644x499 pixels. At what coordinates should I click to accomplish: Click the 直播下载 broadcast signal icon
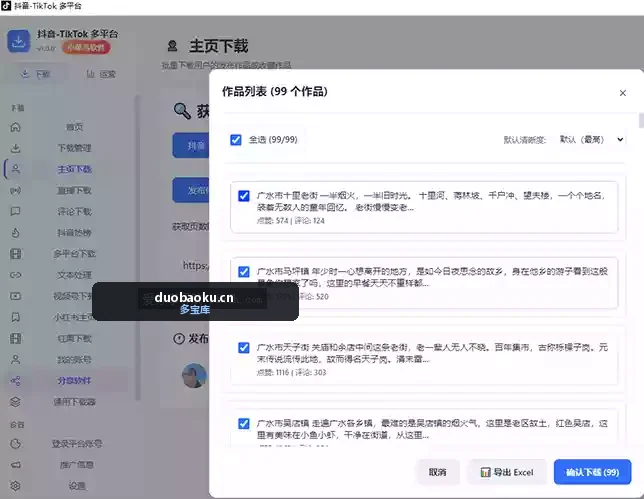[16, 191]
